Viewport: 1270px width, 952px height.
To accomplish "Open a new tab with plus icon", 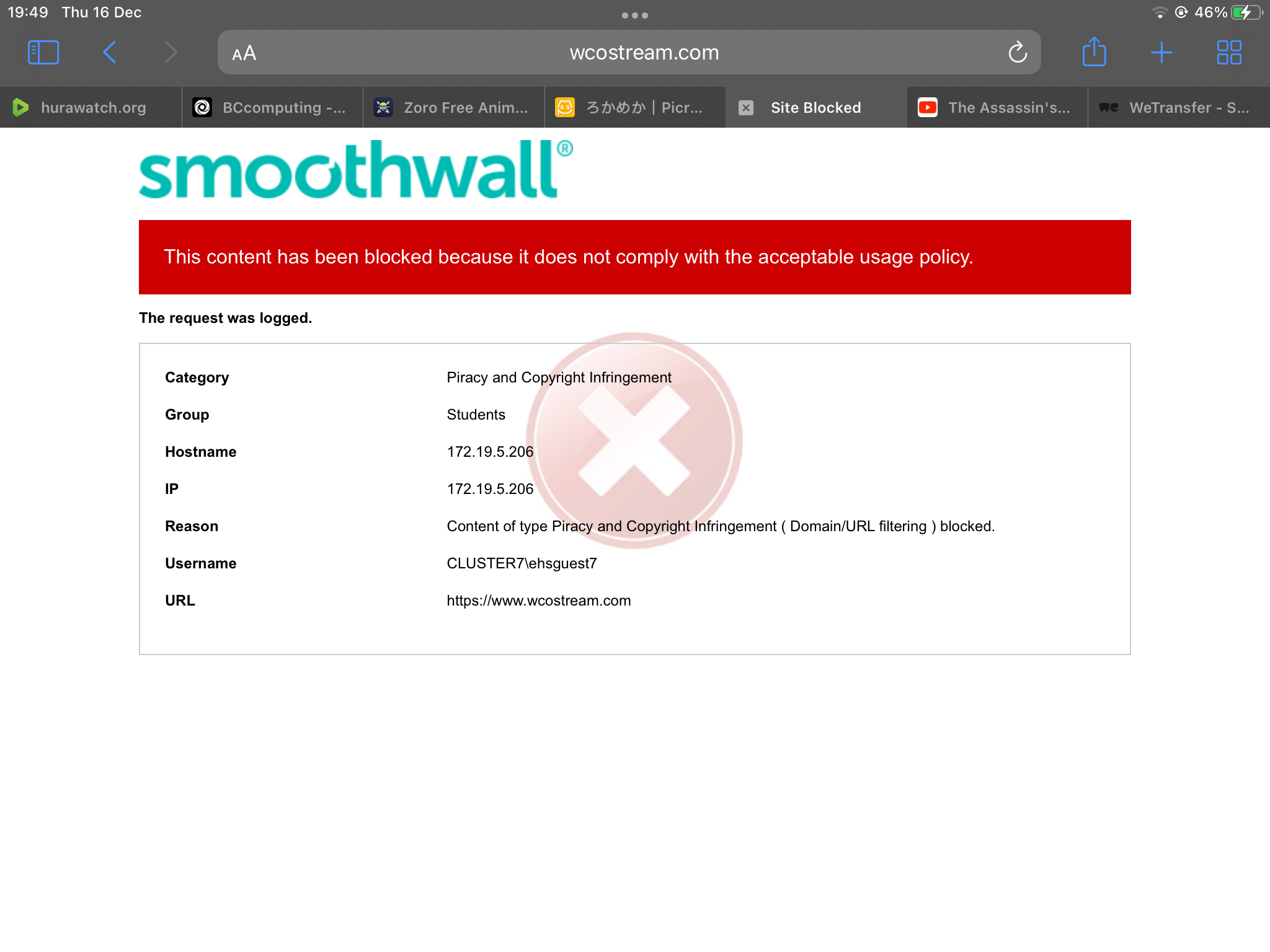I will click(1161, 53).
